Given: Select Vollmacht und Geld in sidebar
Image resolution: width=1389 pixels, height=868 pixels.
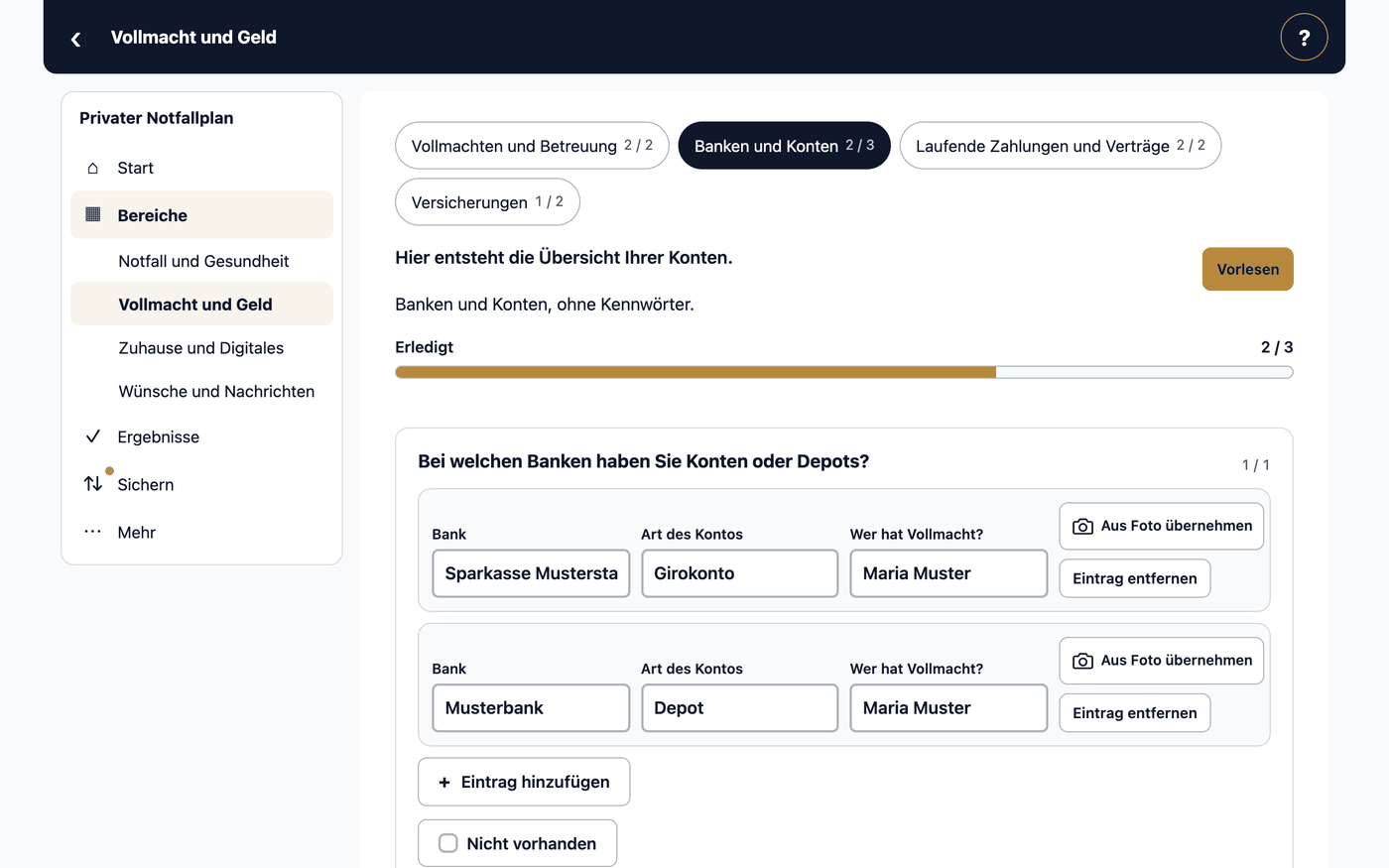Looking at the screenshot, I should pos(202,305).
